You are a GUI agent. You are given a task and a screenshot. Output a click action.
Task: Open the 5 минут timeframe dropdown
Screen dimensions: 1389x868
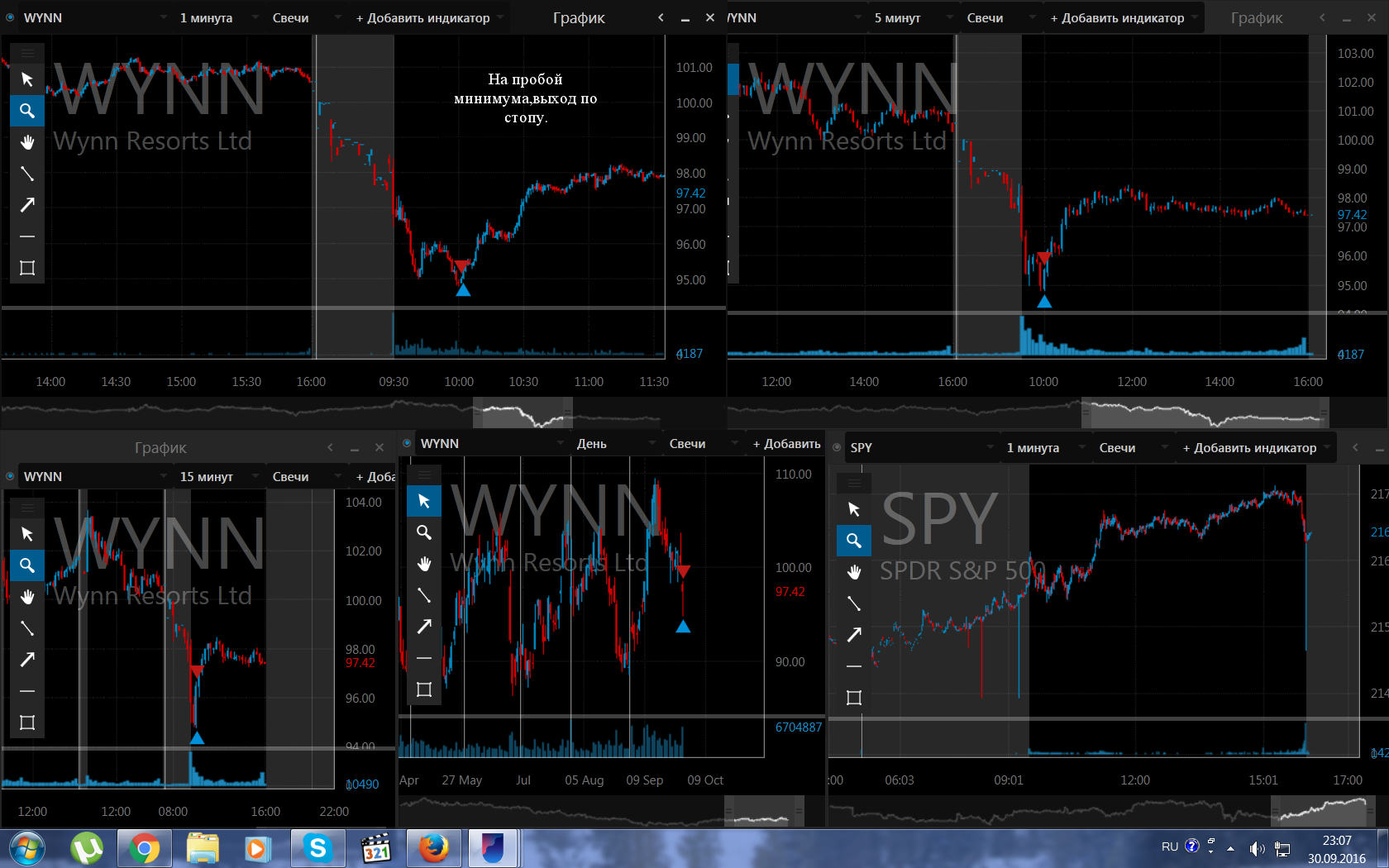913,17
